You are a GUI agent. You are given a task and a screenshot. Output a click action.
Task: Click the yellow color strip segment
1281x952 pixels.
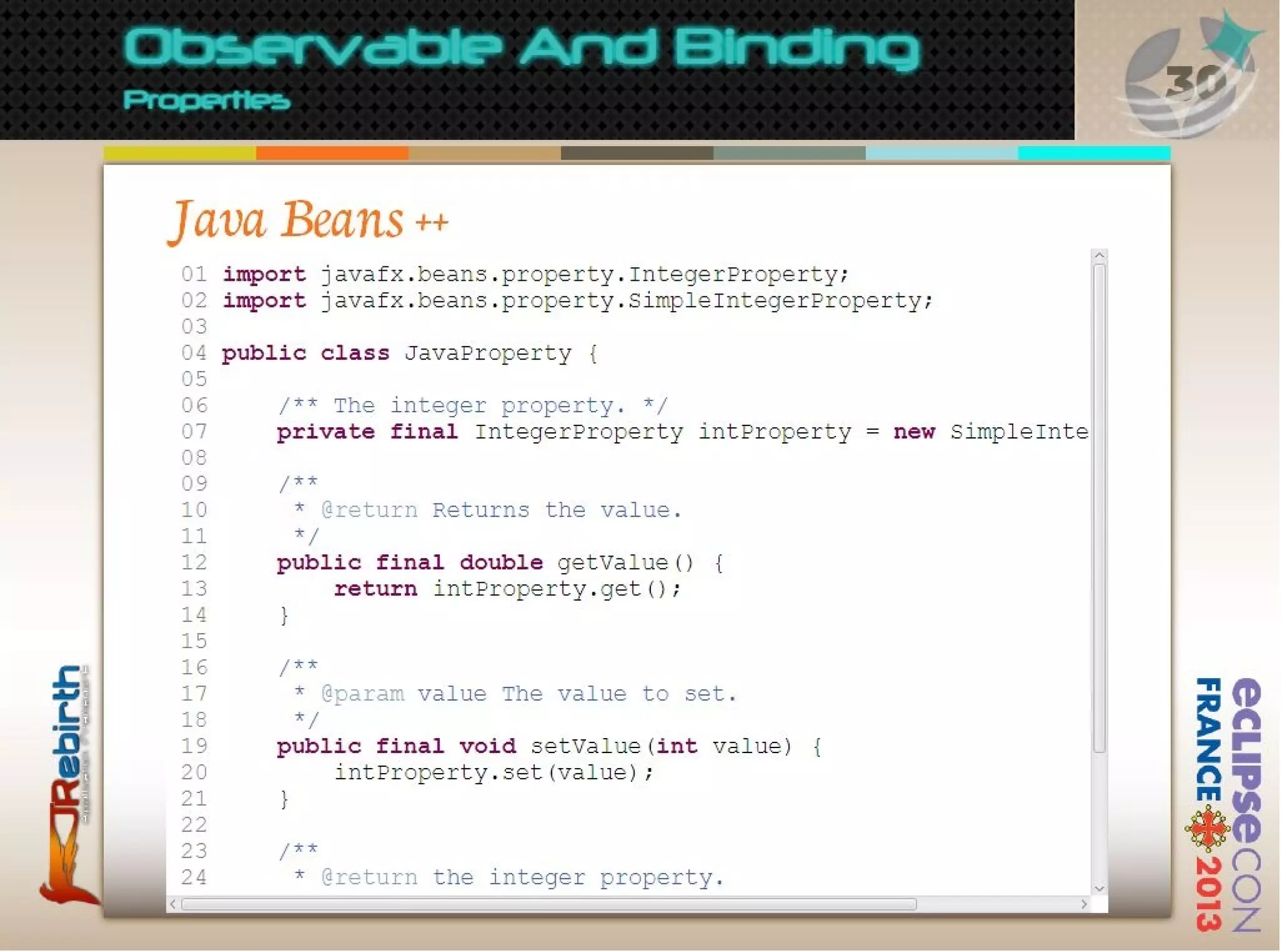(180, 153)
